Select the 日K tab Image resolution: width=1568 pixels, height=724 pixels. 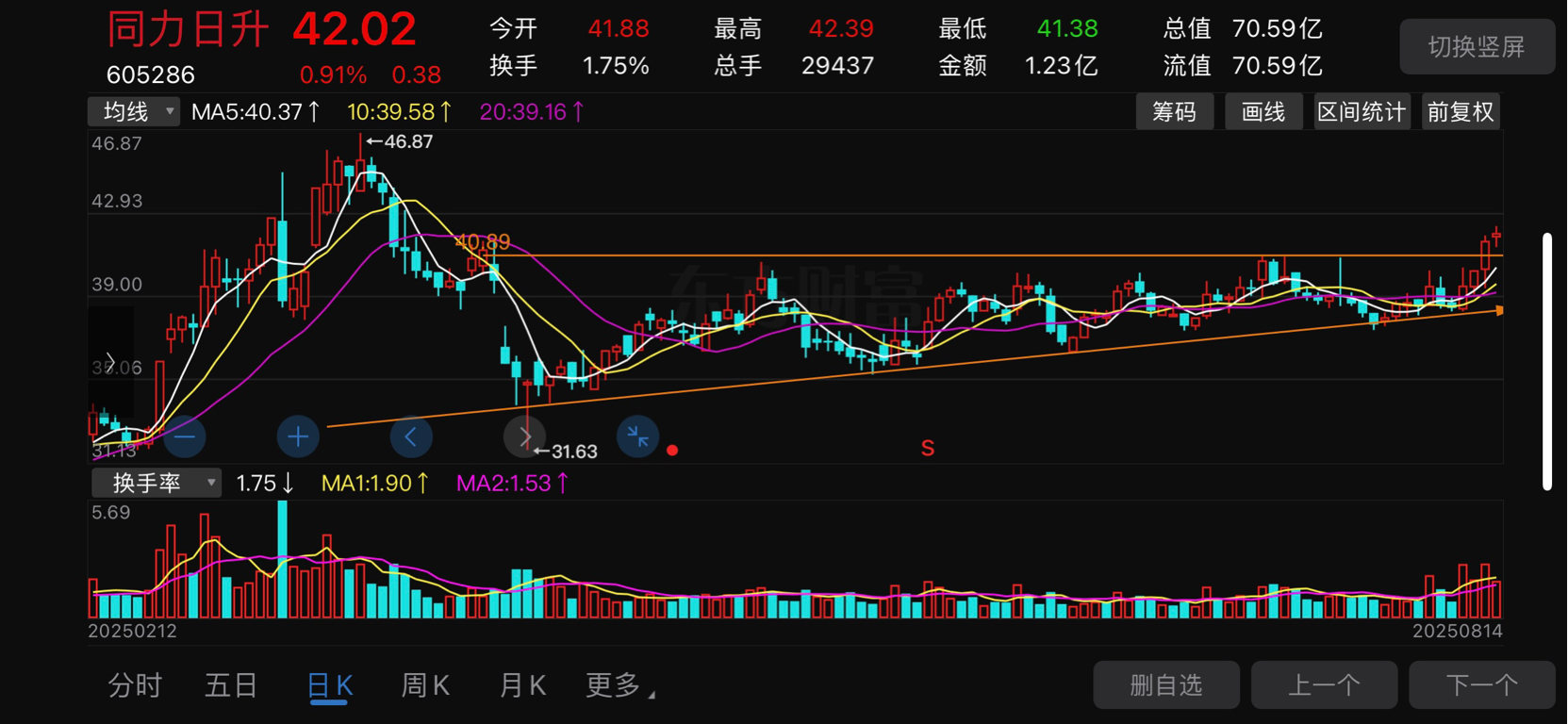click(330, 685)
